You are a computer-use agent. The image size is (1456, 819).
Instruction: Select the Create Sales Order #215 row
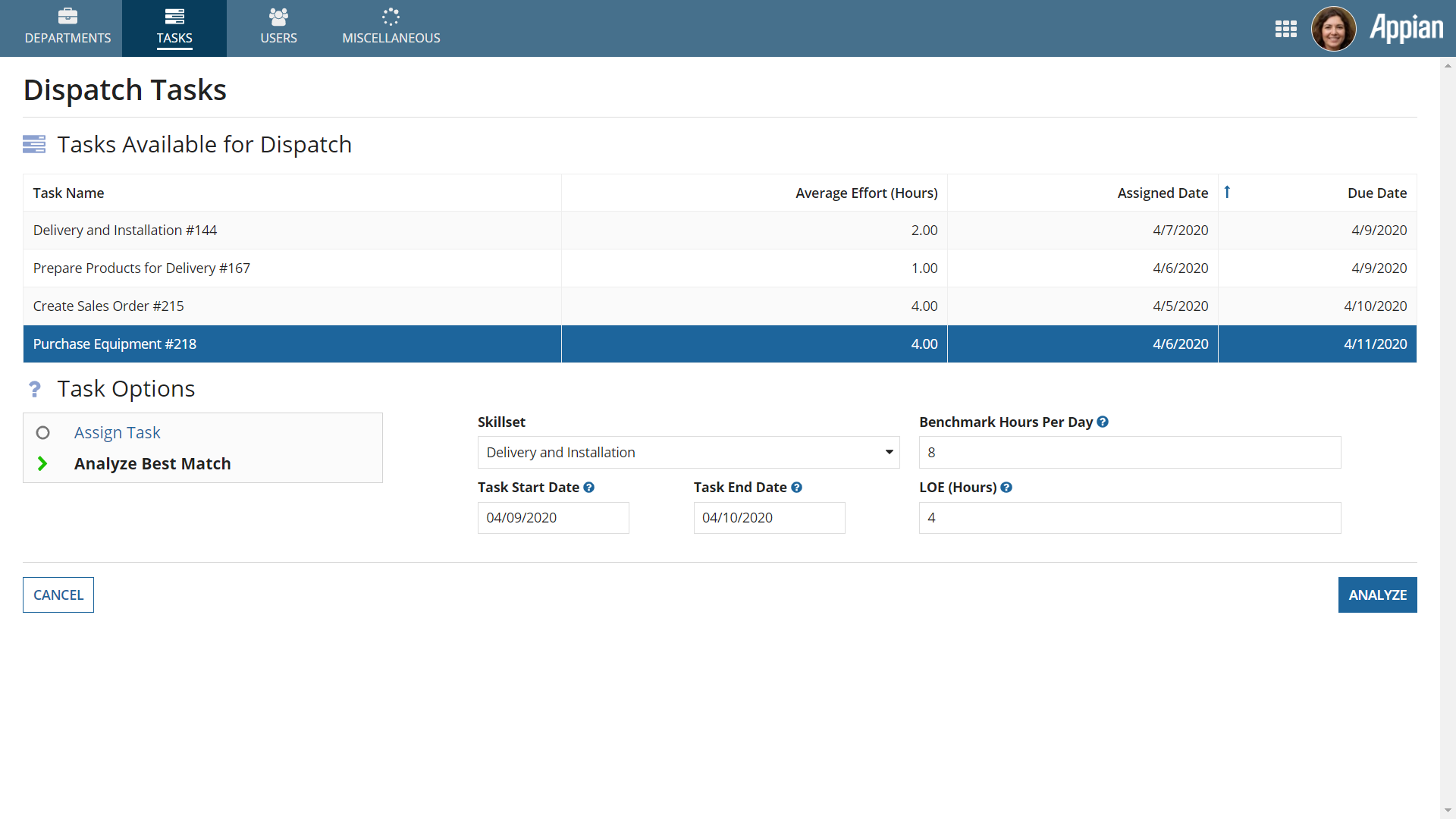pos(108,306)
